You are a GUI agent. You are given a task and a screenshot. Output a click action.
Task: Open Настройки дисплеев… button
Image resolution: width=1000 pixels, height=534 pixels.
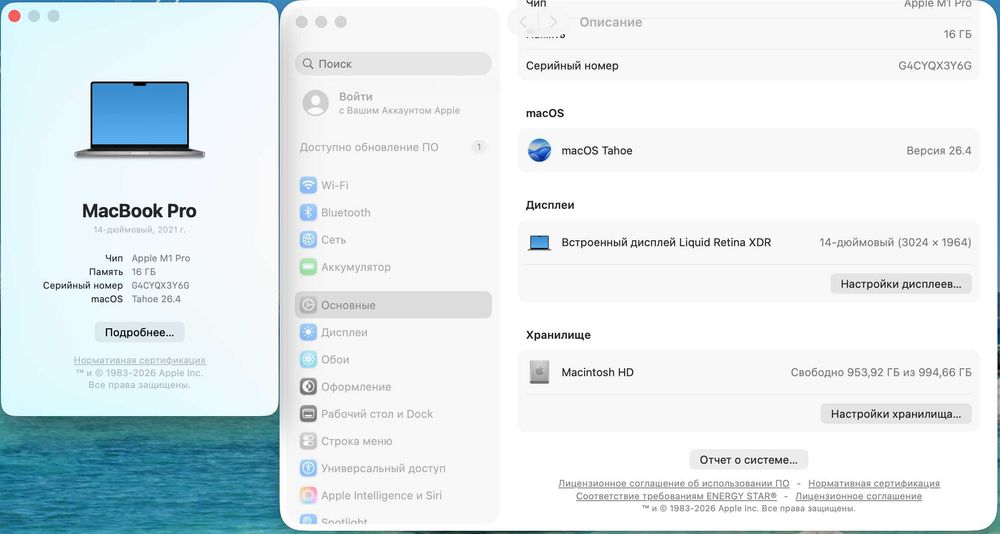[901, 284]
